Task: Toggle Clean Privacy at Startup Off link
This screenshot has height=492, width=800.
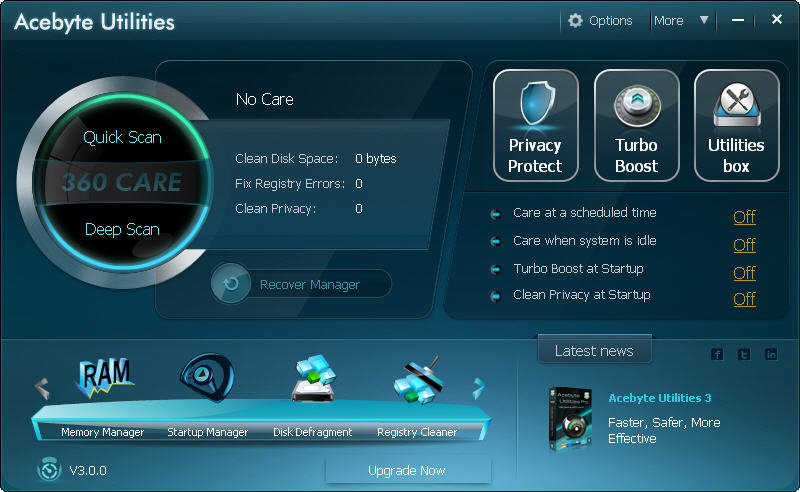Action: 744,299
